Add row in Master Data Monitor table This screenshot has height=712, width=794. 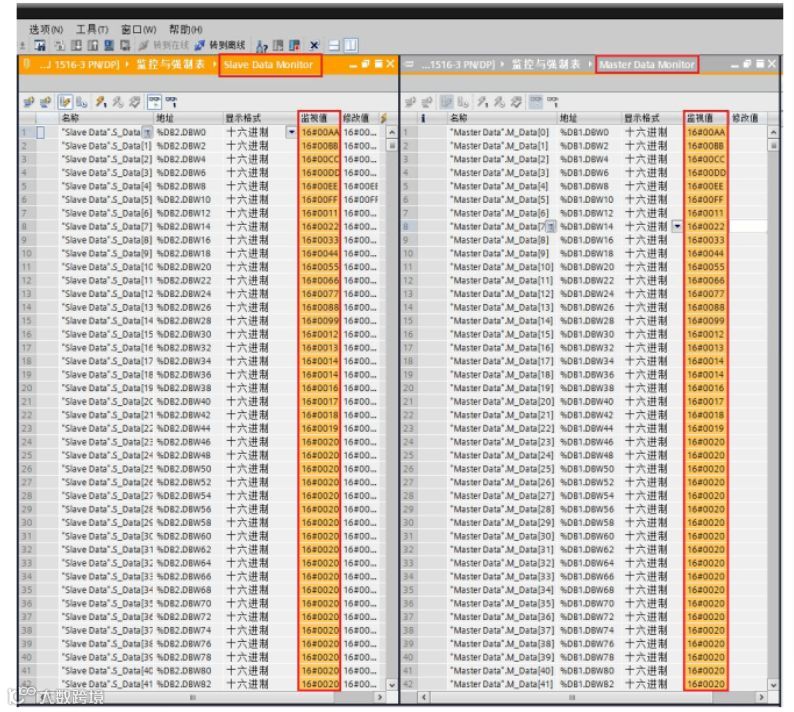(x=427, y=102)
